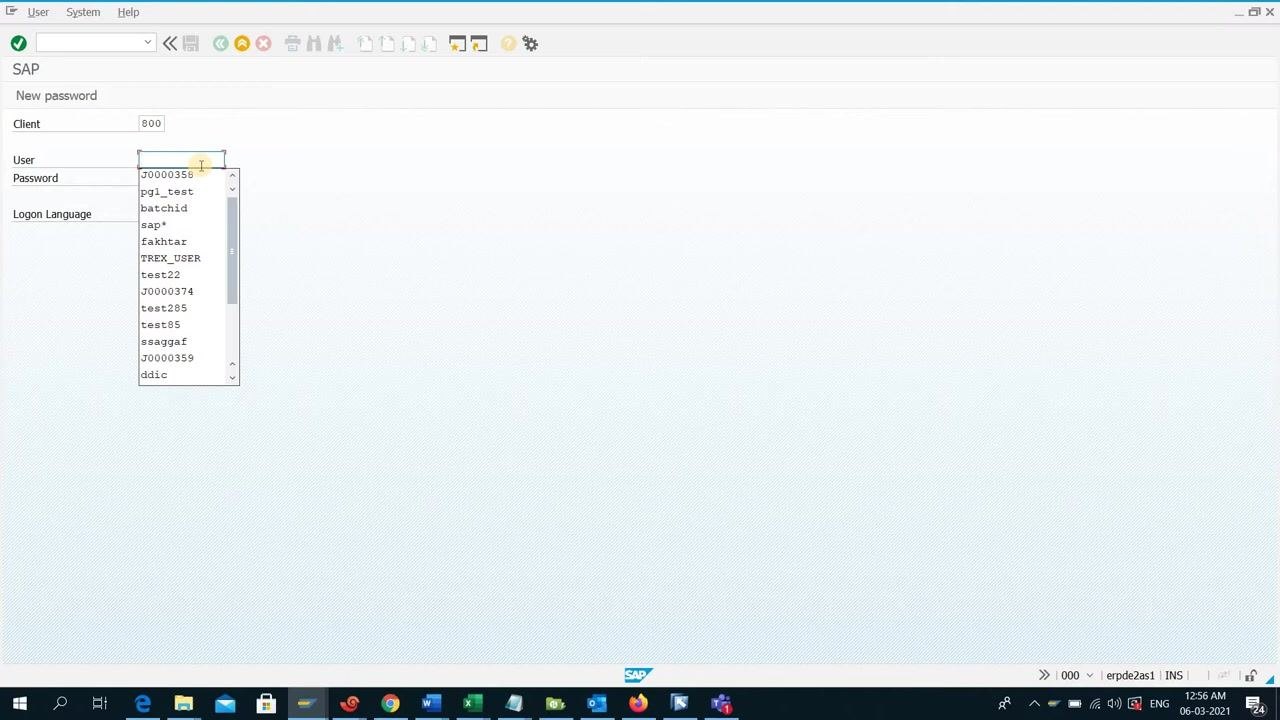Open the Help menu
The height and width of the screenshot is (720, 1280).
point(128,12)
